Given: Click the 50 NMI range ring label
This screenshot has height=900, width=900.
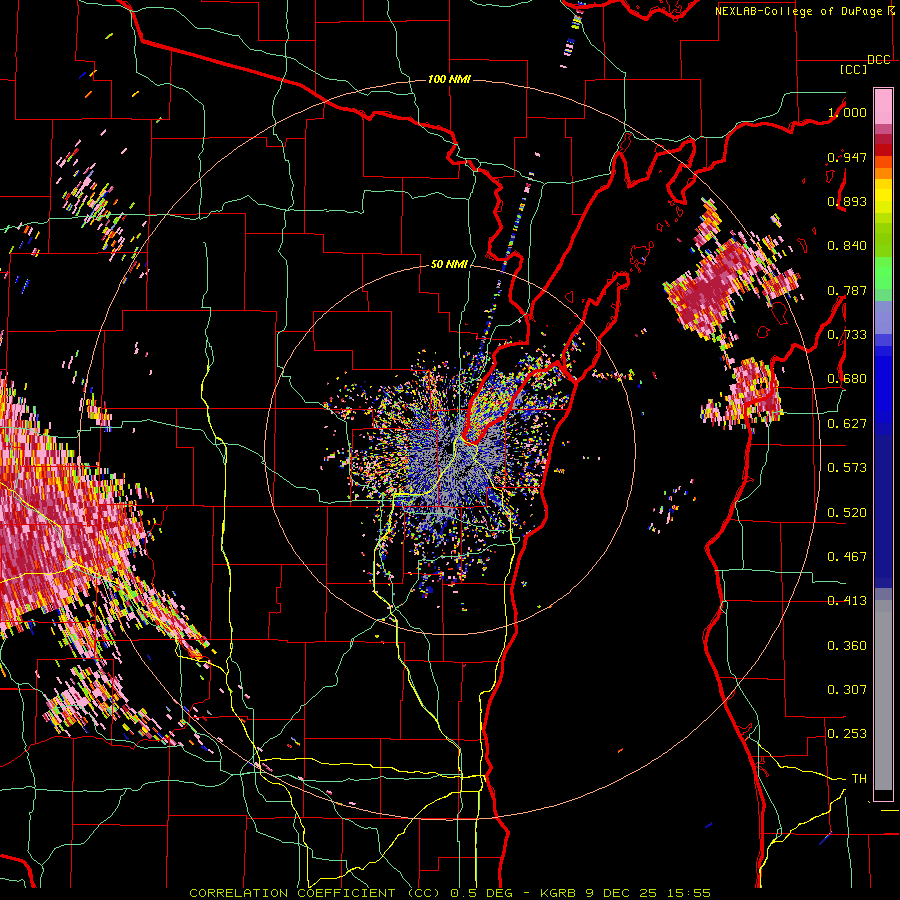Looking at the screenshot, I should coord(449,265).
